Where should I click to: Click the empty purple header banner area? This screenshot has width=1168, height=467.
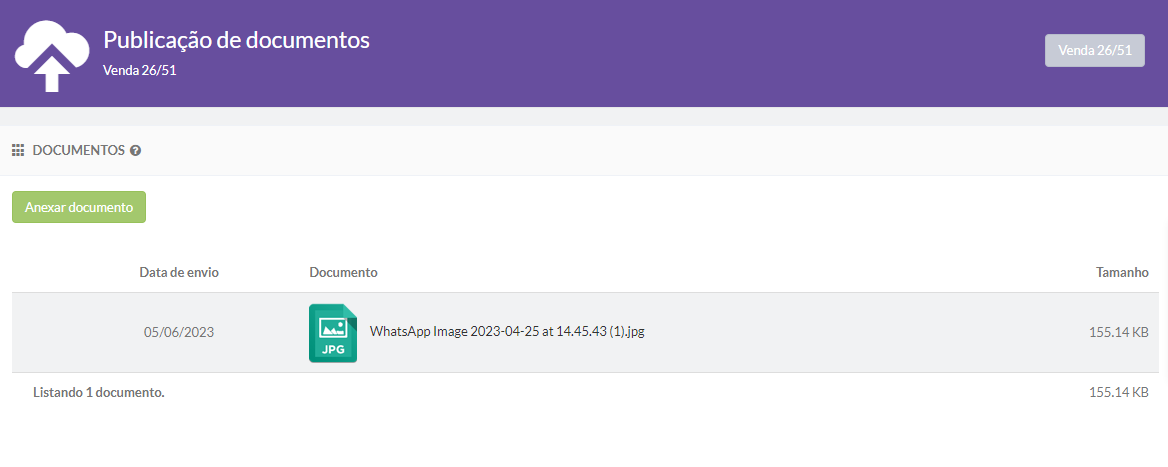[700, 53]
